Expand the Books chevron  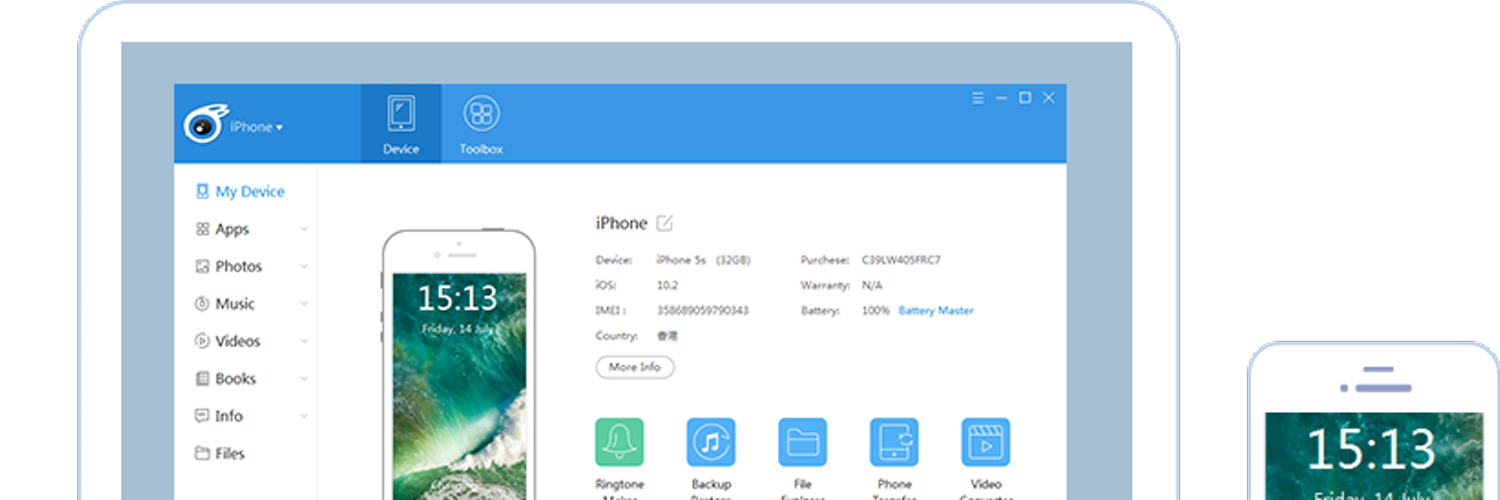[x=304, y=379]
